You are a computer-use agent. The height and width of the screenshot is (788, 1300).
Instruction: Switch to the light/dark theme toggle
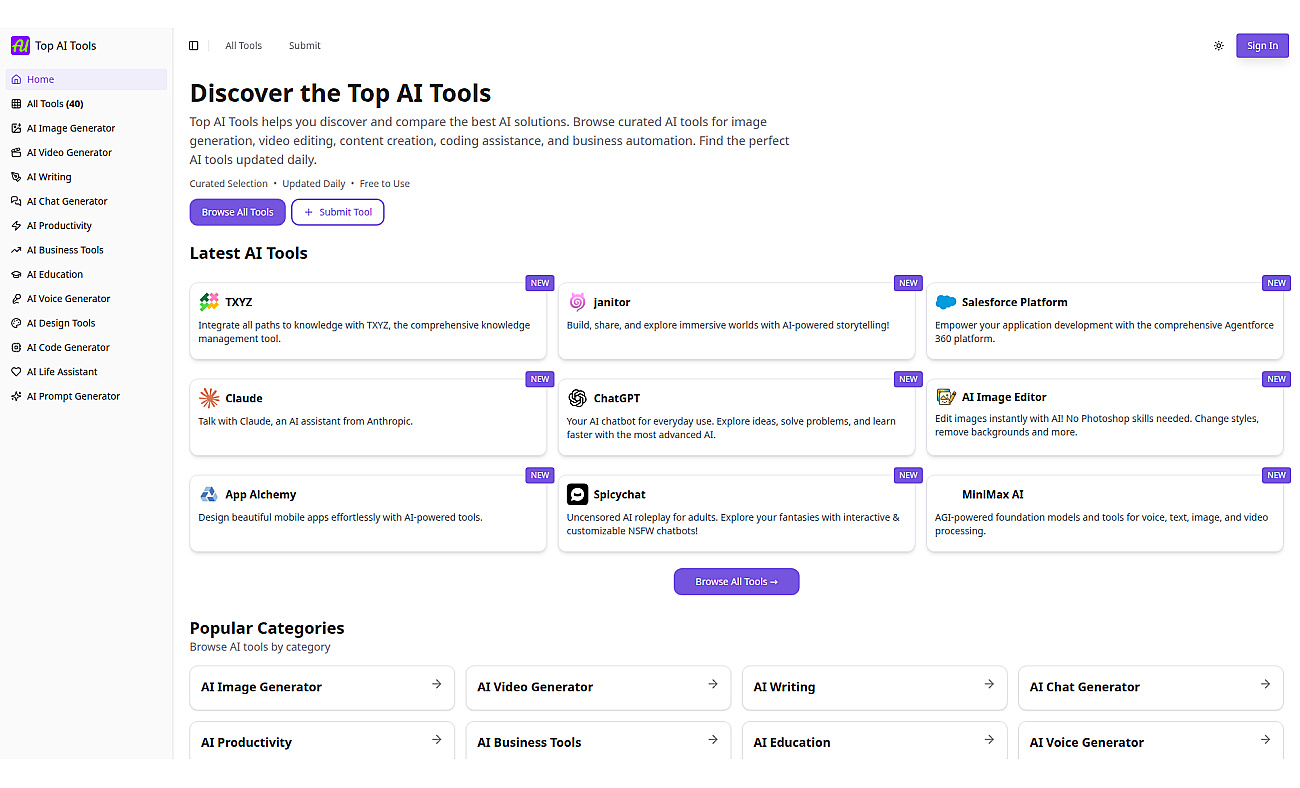click(1218, 46)
